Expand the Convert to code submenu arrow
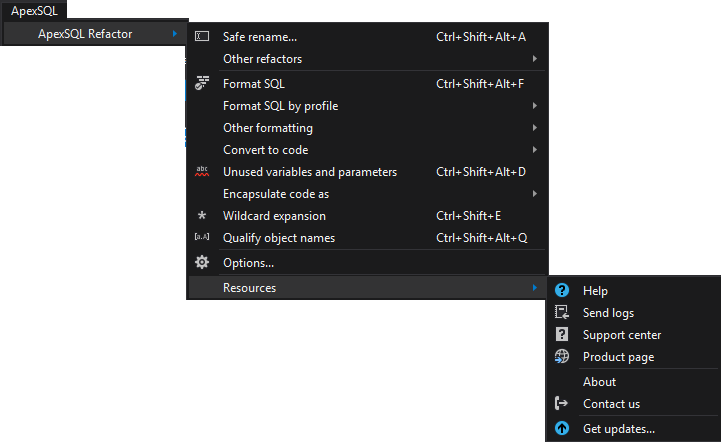 535,149
